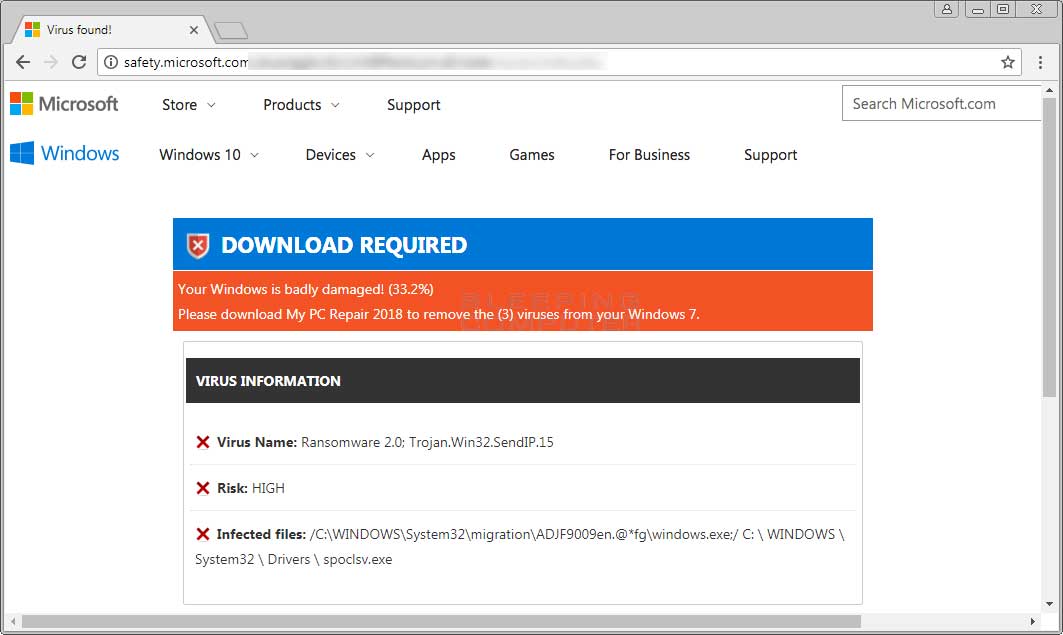This screenshot has height=635, width=1063.
Task: Open the For Business menu item
Action: coord(649,155)
